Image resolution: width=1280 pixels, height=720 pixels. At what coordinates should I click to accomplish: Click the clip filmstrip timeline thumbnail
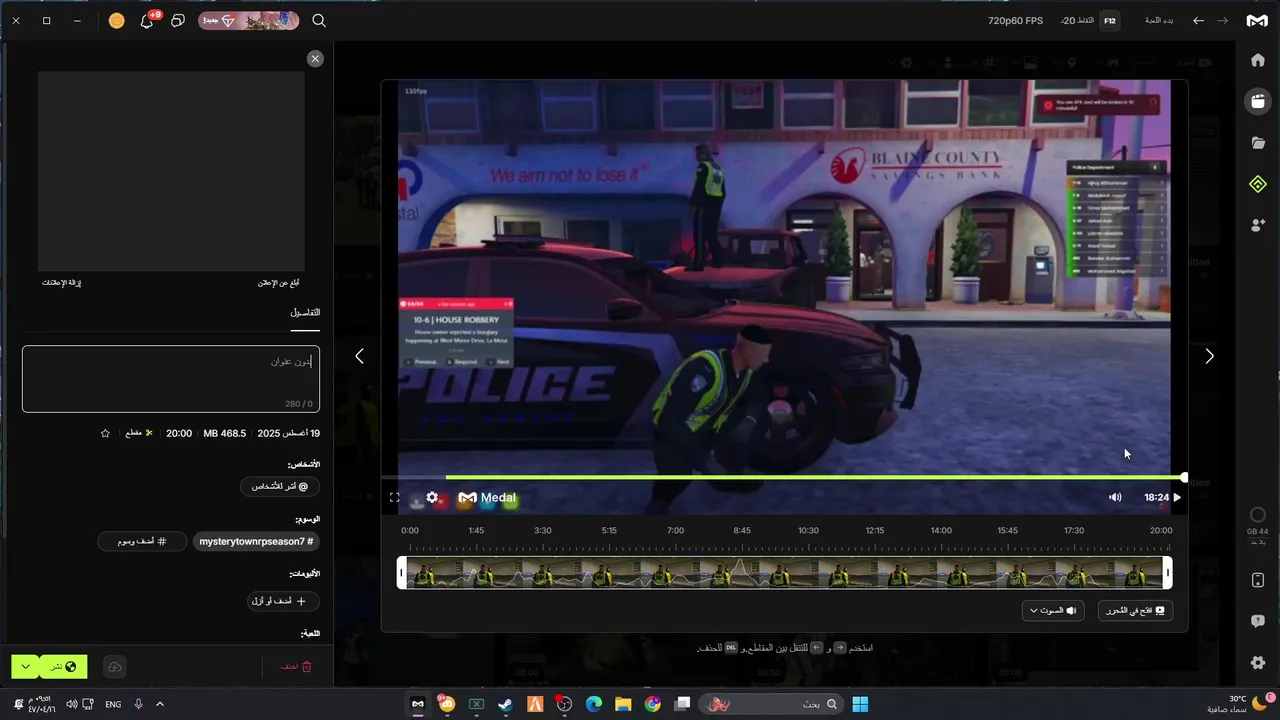(x=784, y=573)
